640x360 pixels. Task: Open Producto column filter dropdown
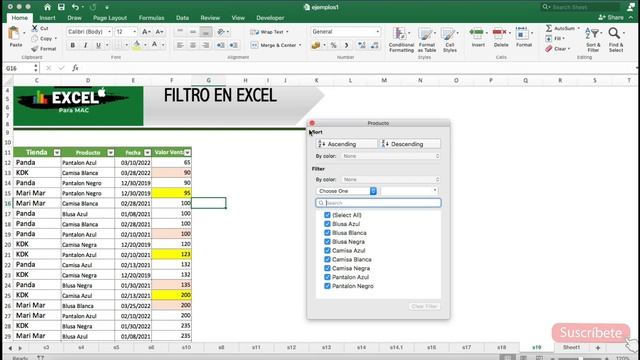(x=111, y=153)
